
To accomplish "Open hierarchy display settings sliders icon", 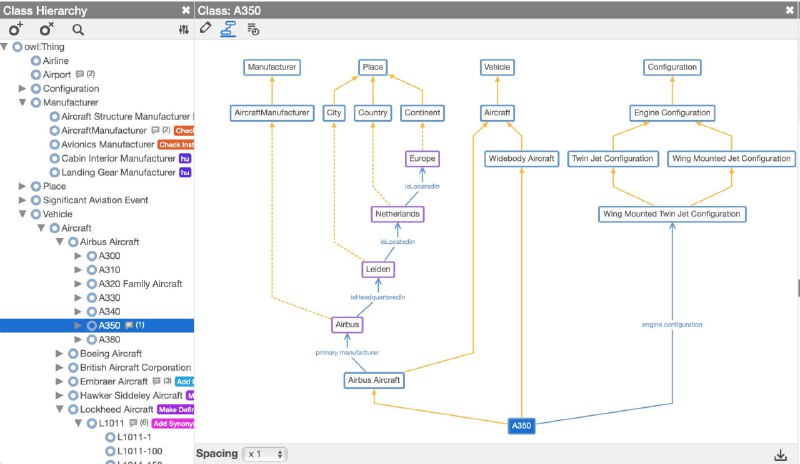I will coord(184,30).
